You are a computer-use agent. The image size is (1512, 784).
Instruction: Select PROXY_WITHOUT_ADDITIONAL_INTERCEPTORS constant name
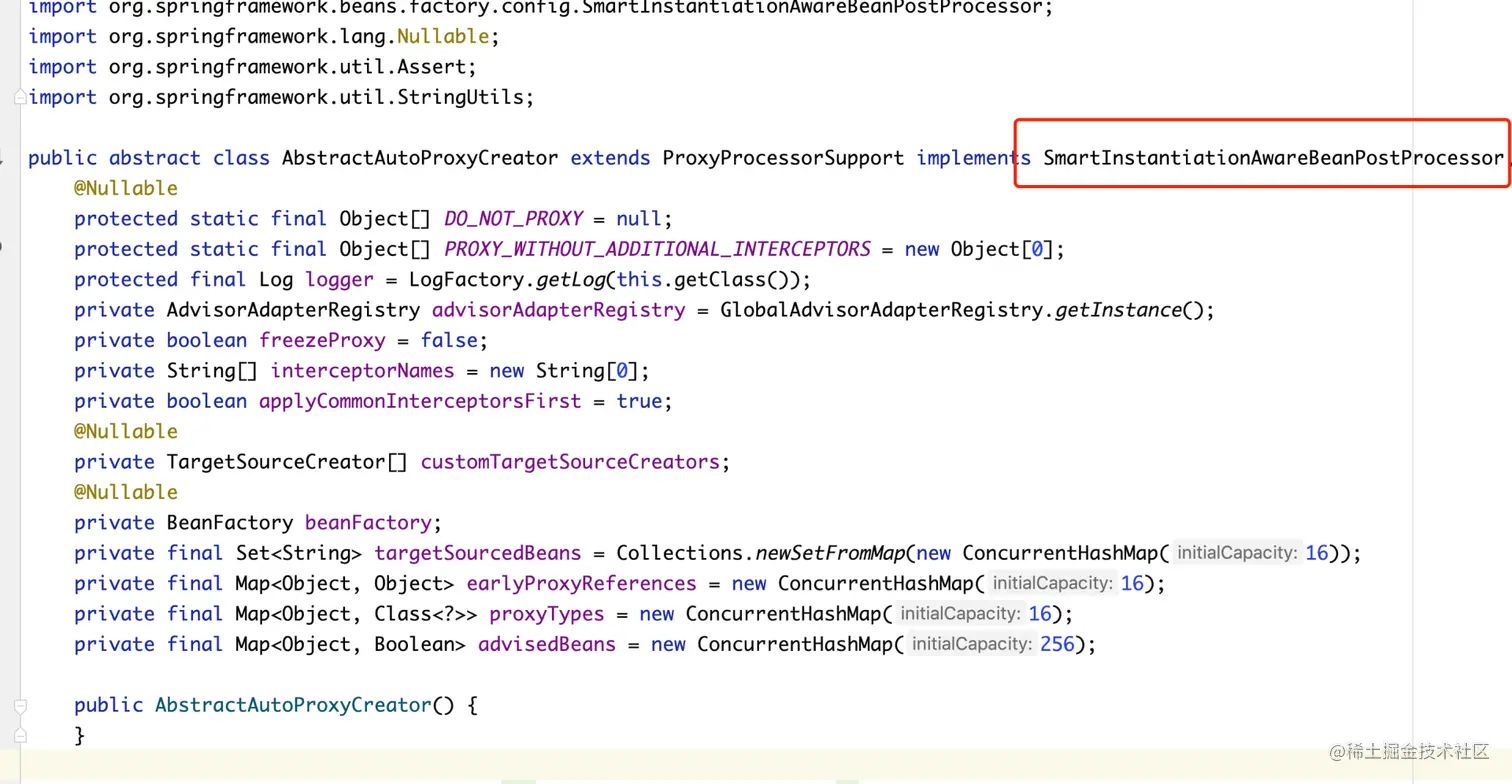657,249
